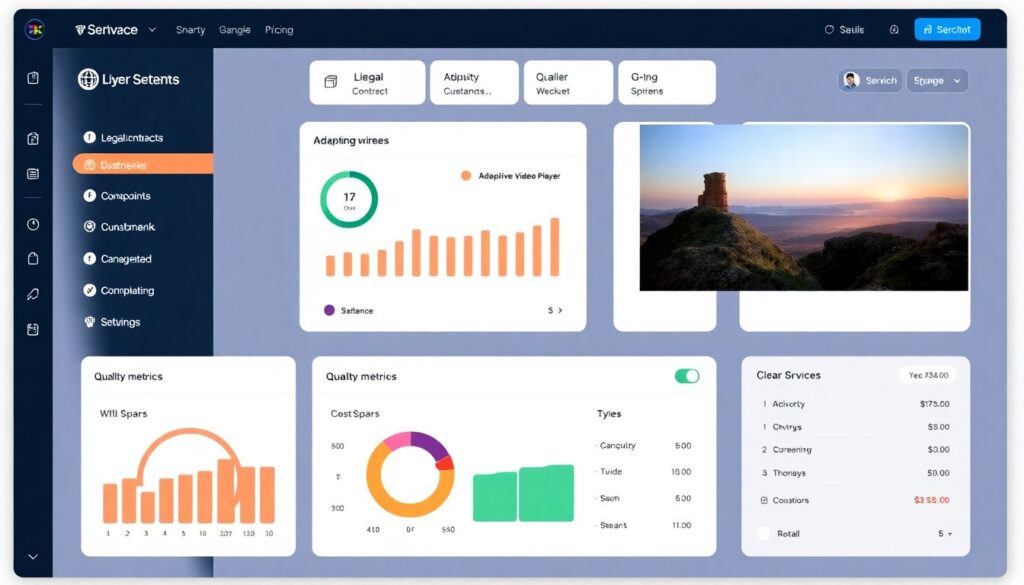Click the rocket icon in left rail
Screen dimensions: 1024x585
pyautogui.click(x=33, y=294)
